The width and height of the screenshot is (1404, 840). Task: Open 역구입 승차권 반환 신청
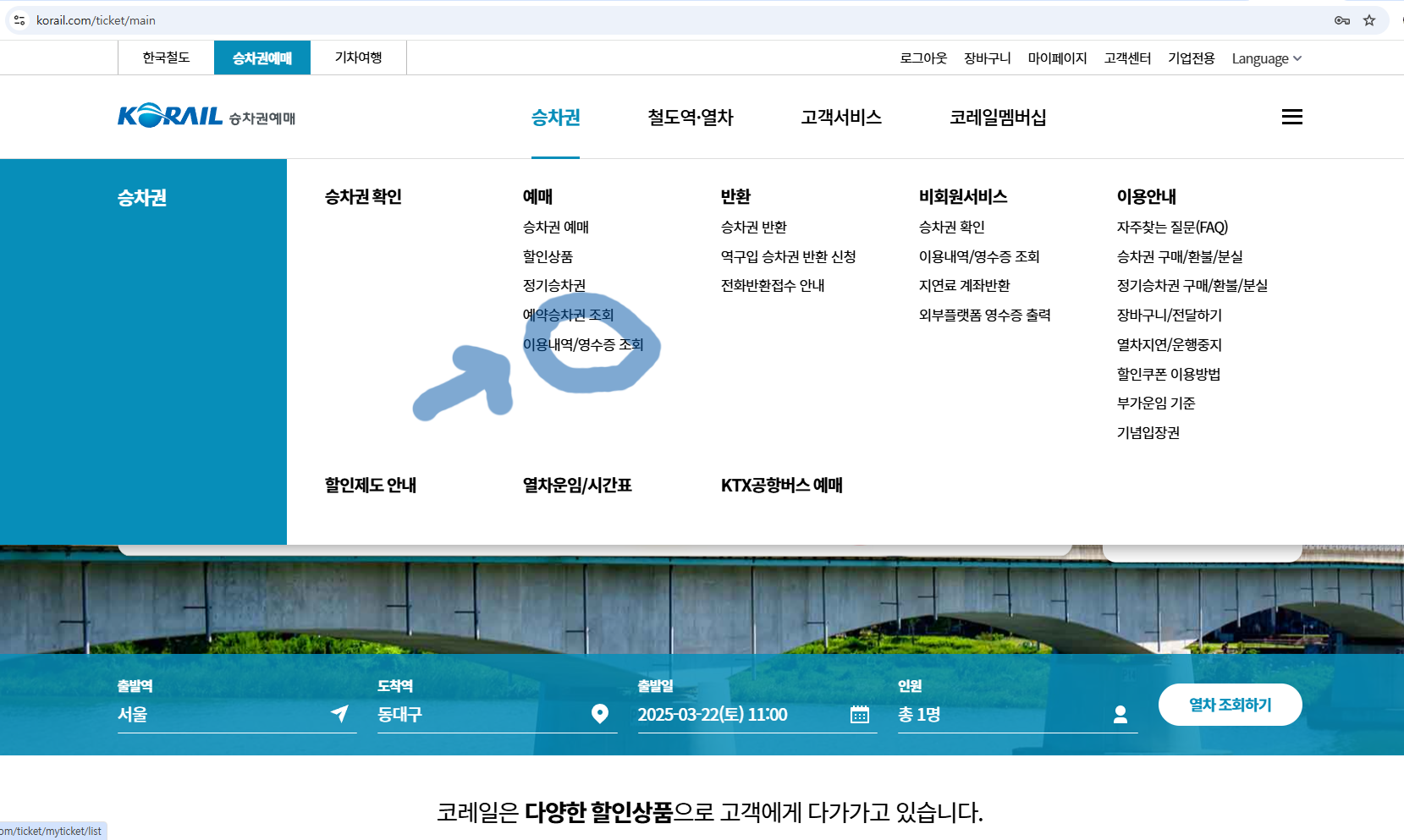tap(789, 256)
